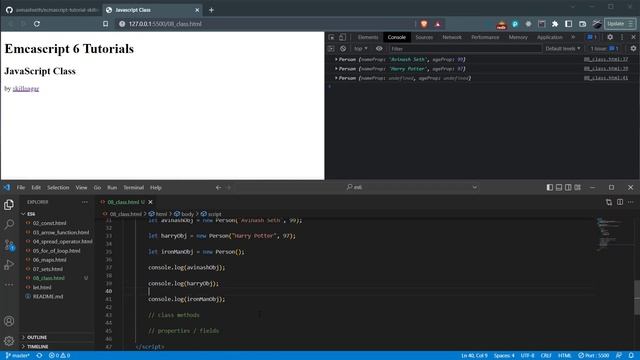Screen dimensions: 640x360
Task: Click the Synchronize Changes icon in the status bar
Action: pyautogui.click(x=39, y=356)
